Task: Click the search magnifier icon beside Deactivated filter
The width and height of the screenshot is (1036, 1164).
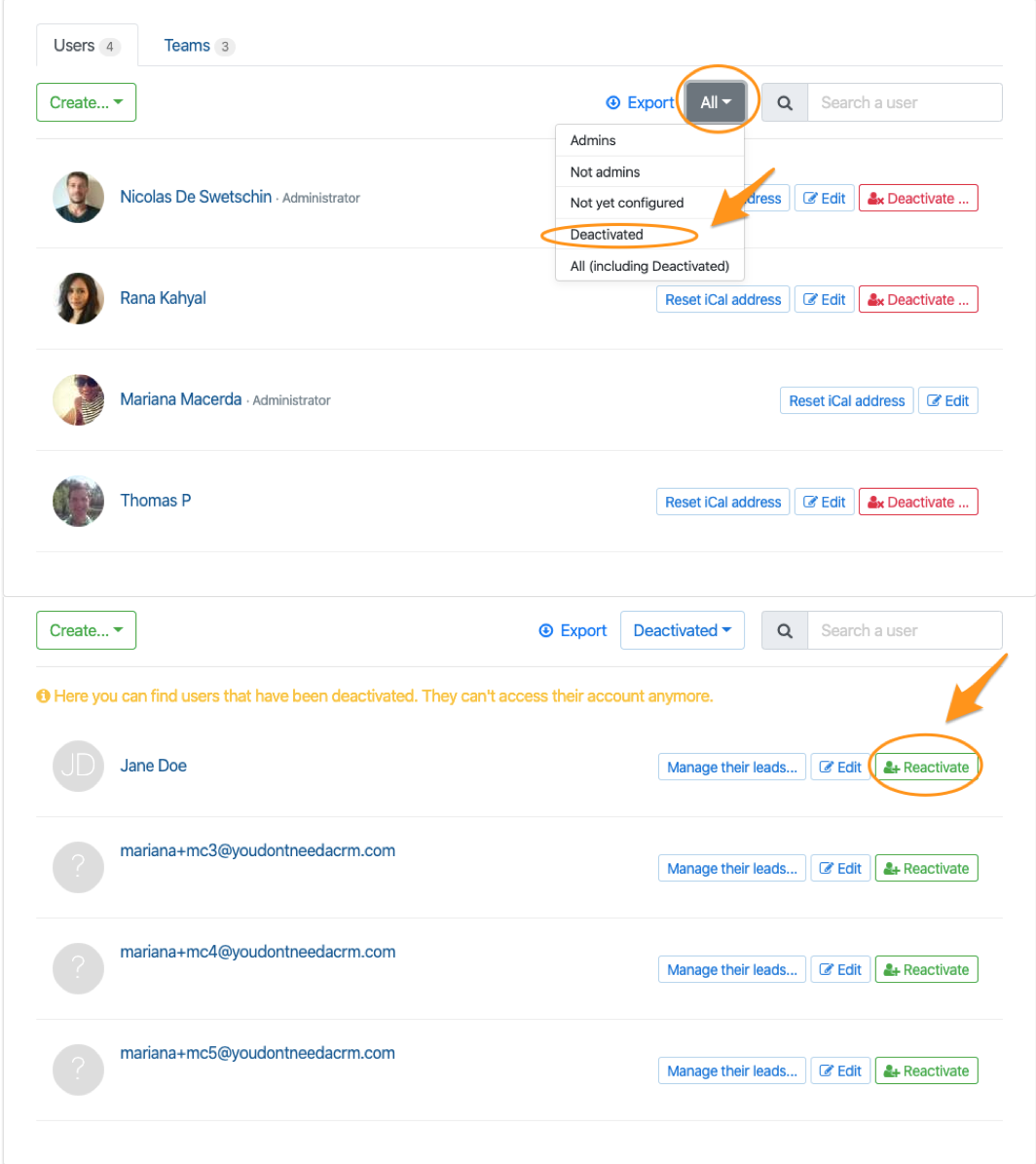Action: click(x=785, y=630)
